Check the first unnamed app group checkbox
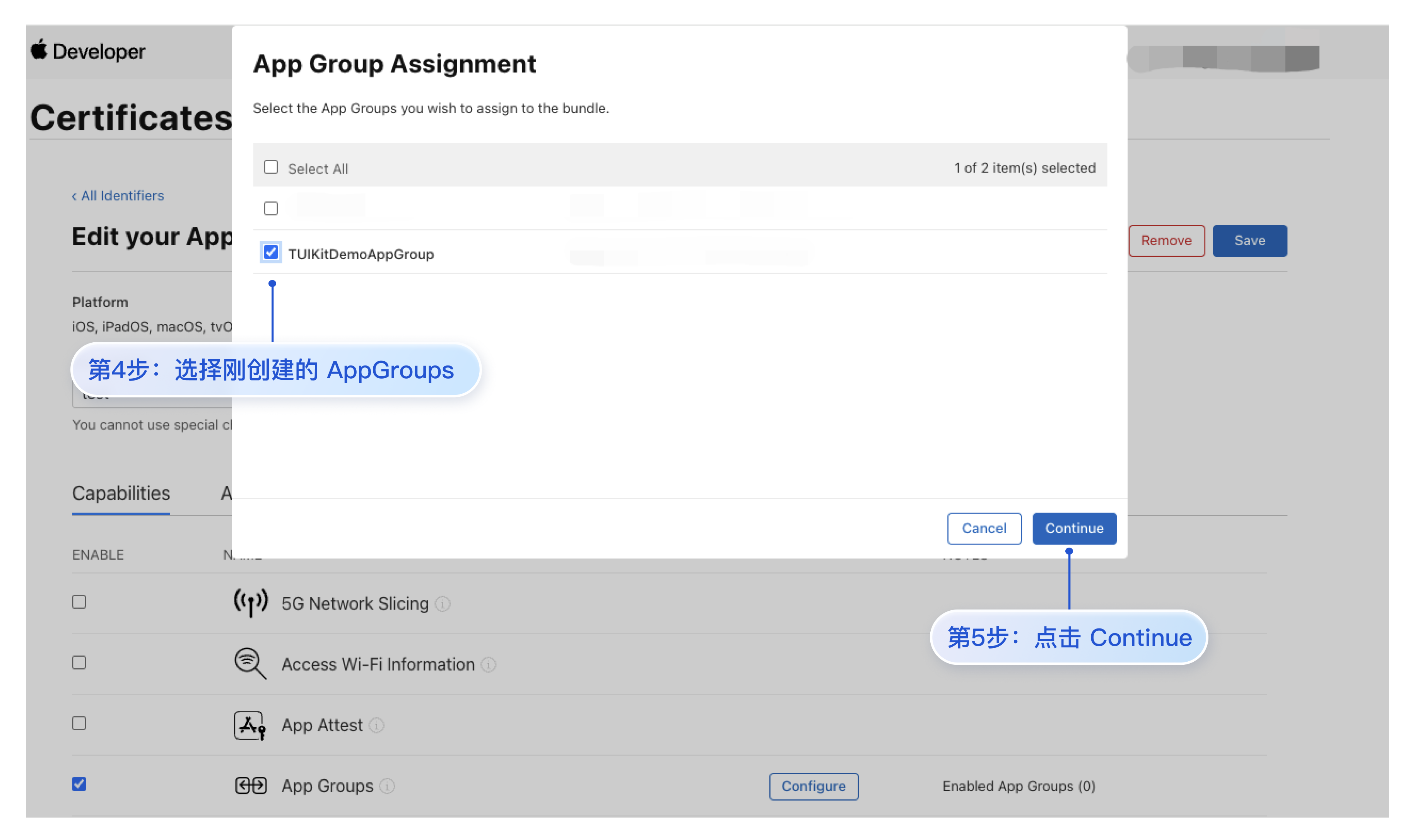The width and height of the screenshot is (1415, 840). [x=271, y=209]
